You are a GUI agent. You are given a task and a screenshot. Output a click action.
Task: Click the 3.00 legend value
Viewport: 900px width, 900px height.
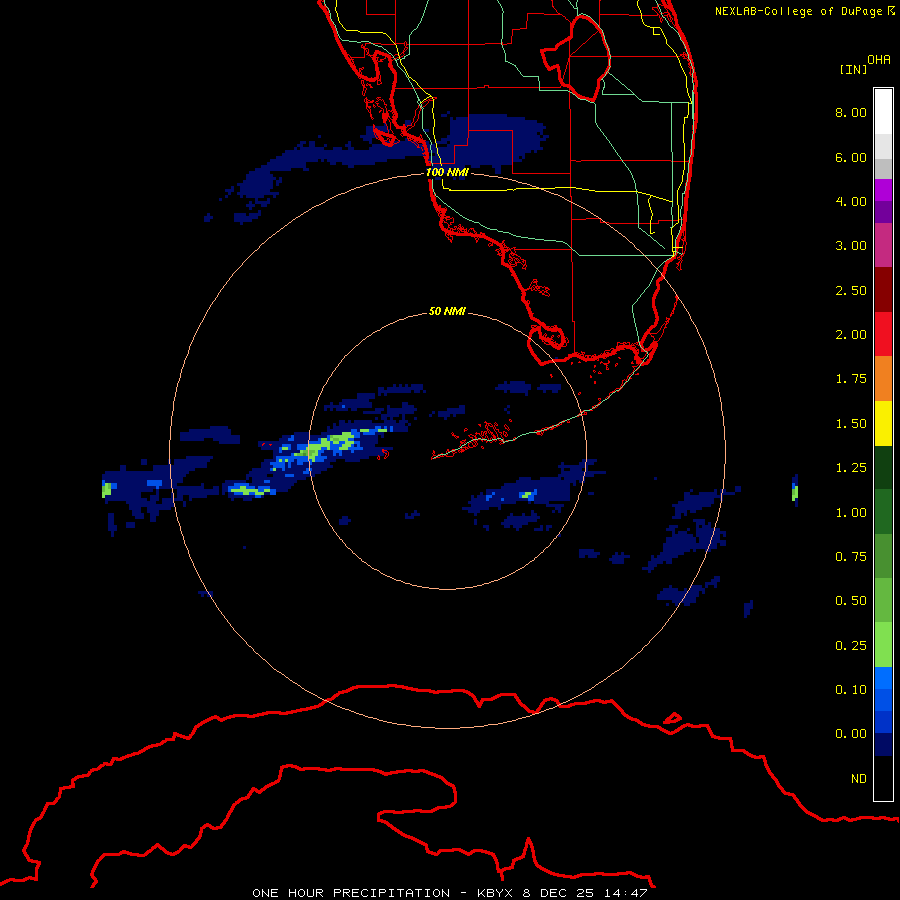[851, 246]
